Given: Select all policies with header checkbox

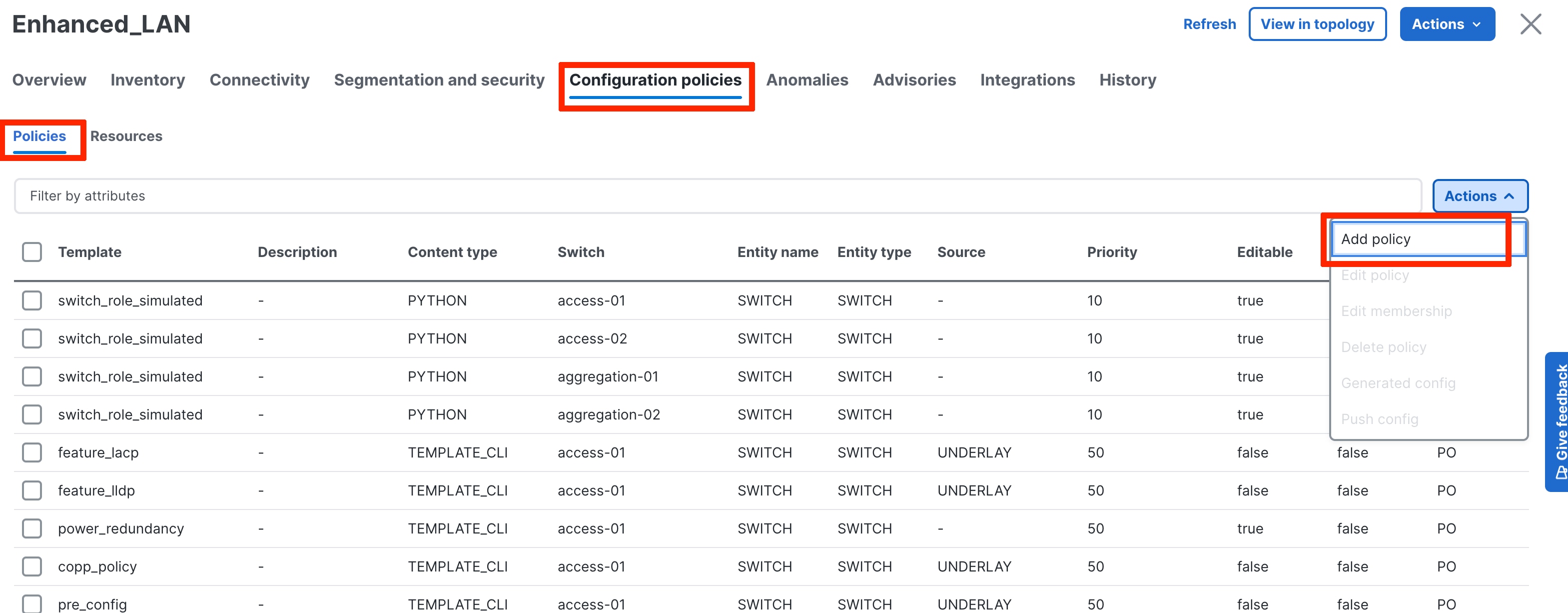Looking at the screenshot, I should (x=31, y=251).
